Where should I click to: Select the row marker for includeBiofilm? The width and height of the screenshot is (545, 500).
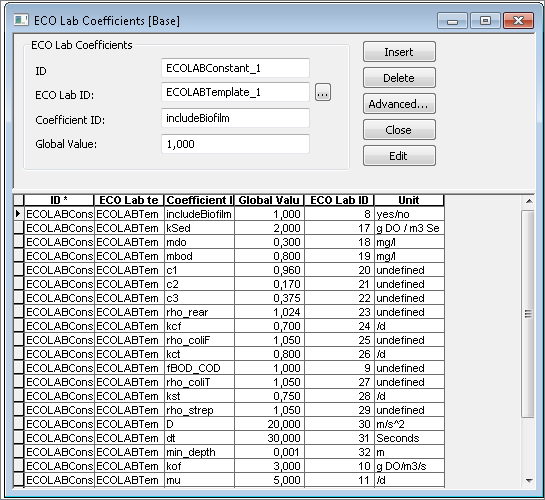tap(19, 214)
